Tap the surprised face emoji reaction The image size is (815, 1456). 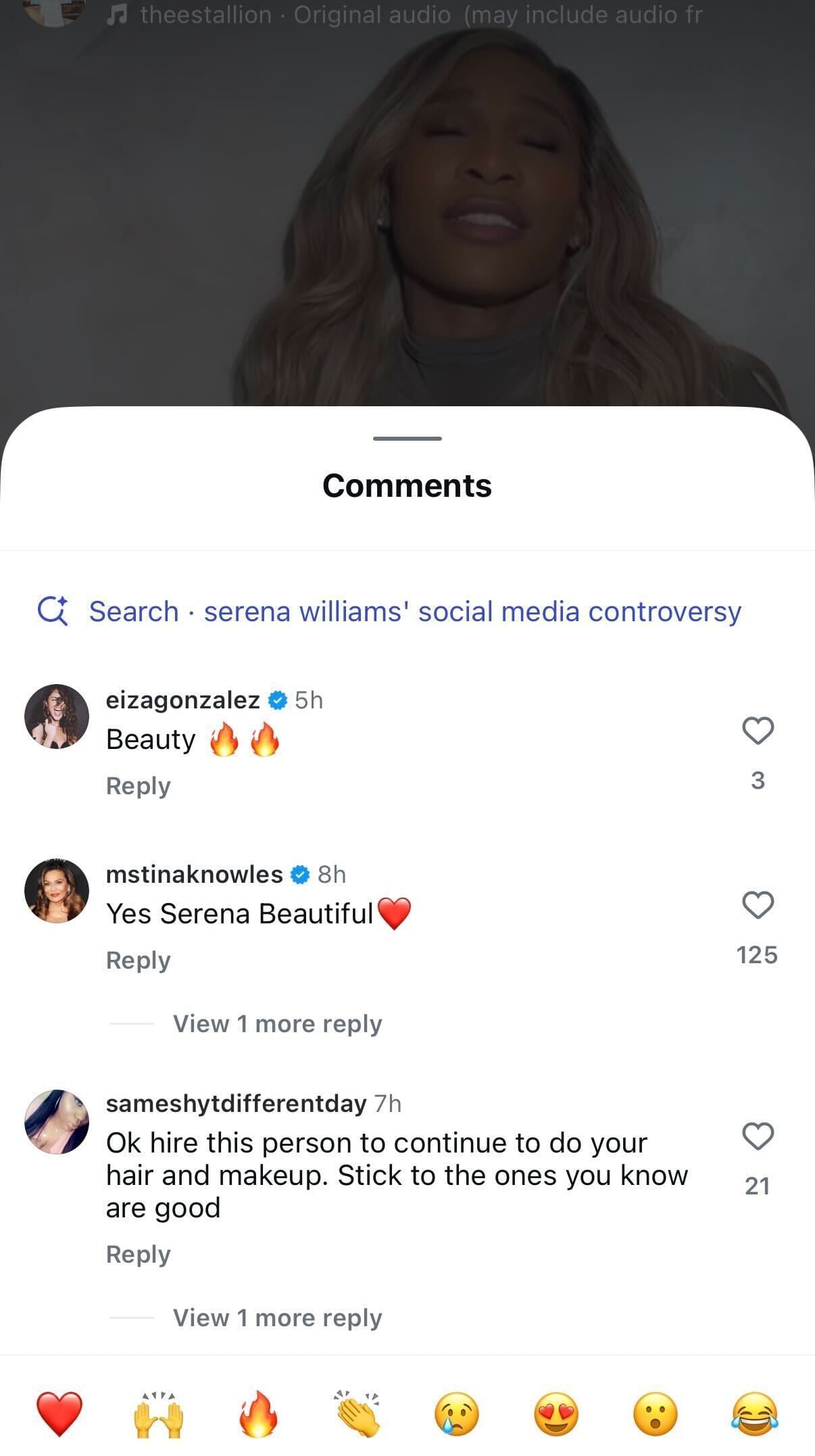656,1413
